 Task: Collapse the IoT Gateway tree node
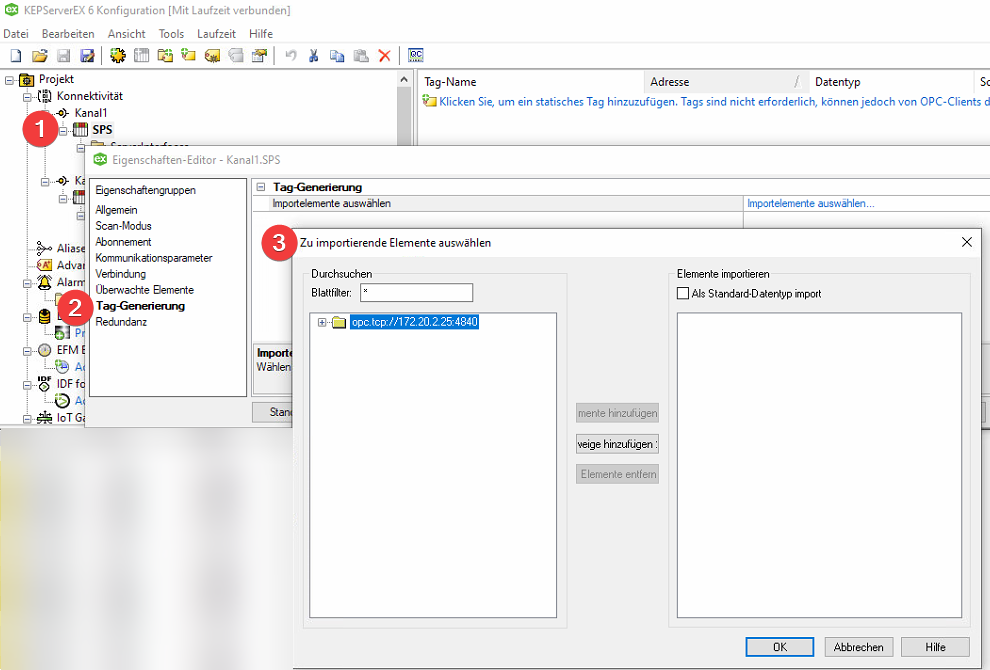[x=27, y=418]
